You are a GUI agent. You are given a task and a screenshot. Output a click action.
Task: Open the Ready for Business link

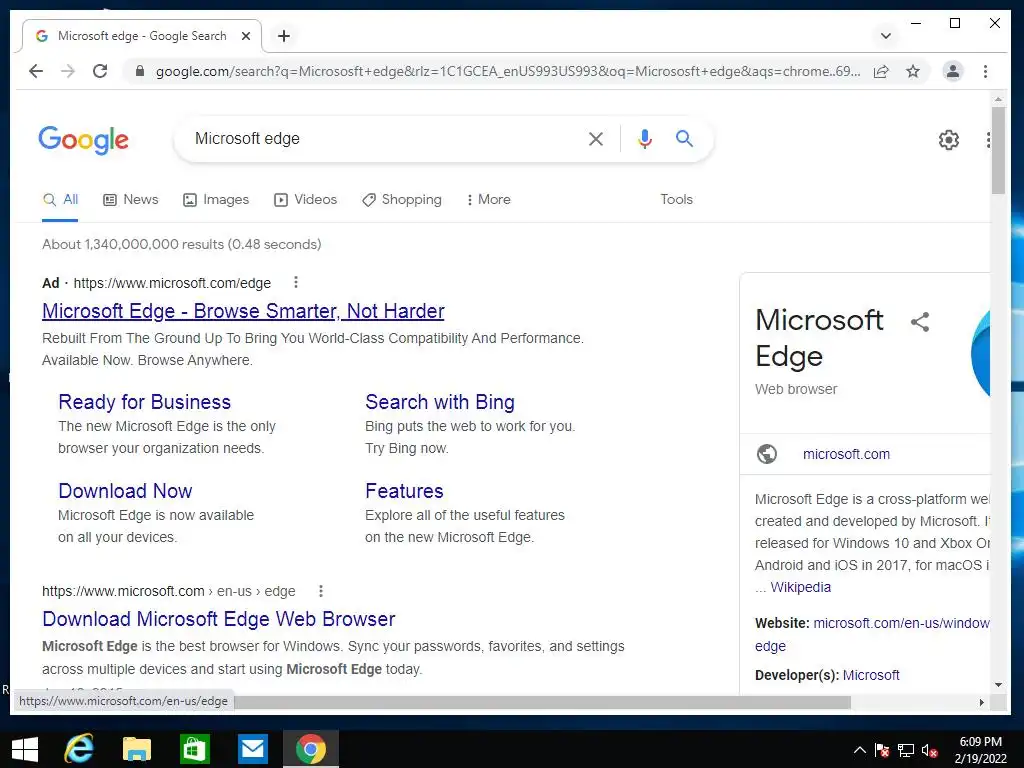point(144,402)
